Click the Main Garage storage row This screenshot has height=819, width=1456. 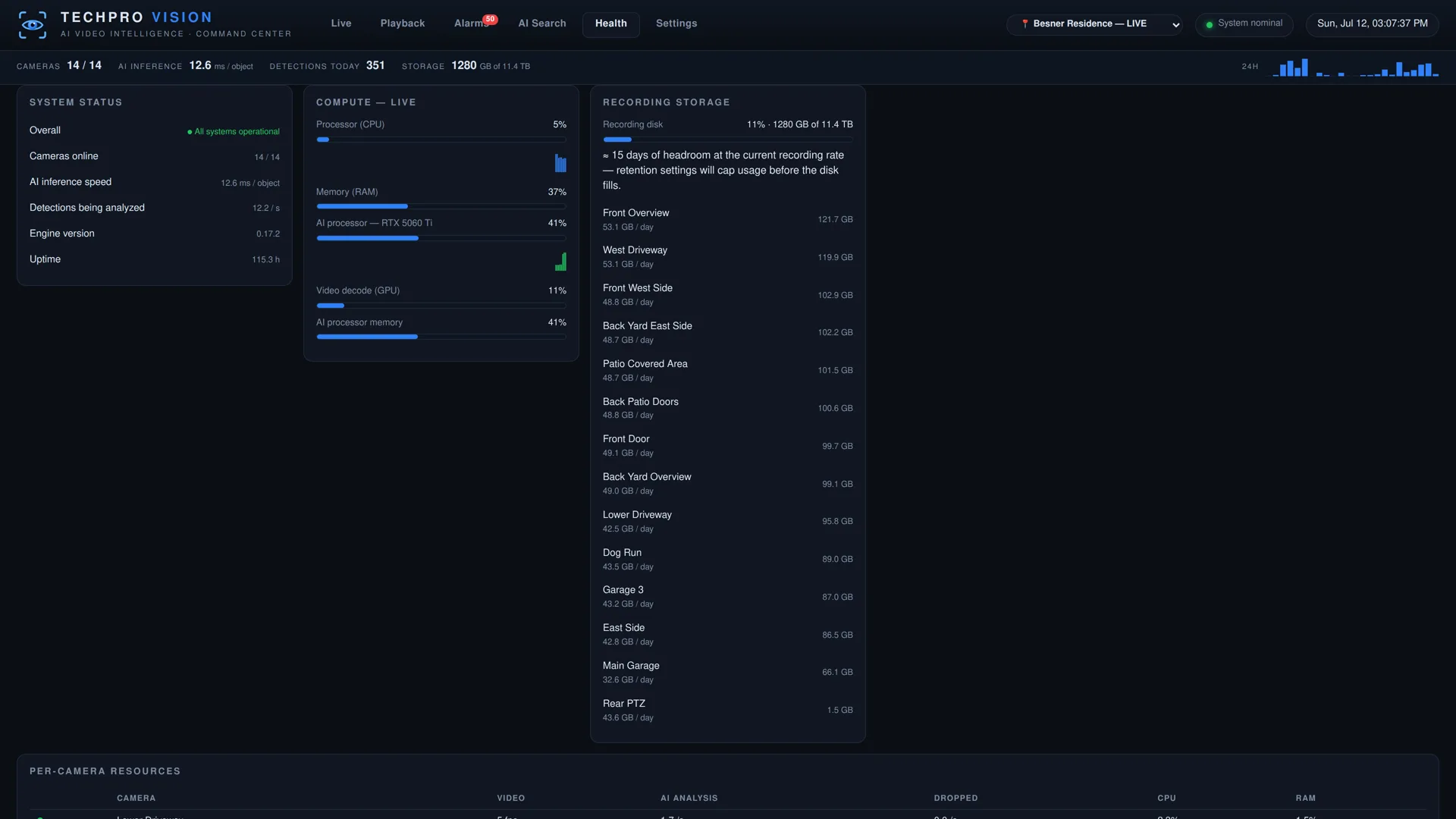click(728, 673)
